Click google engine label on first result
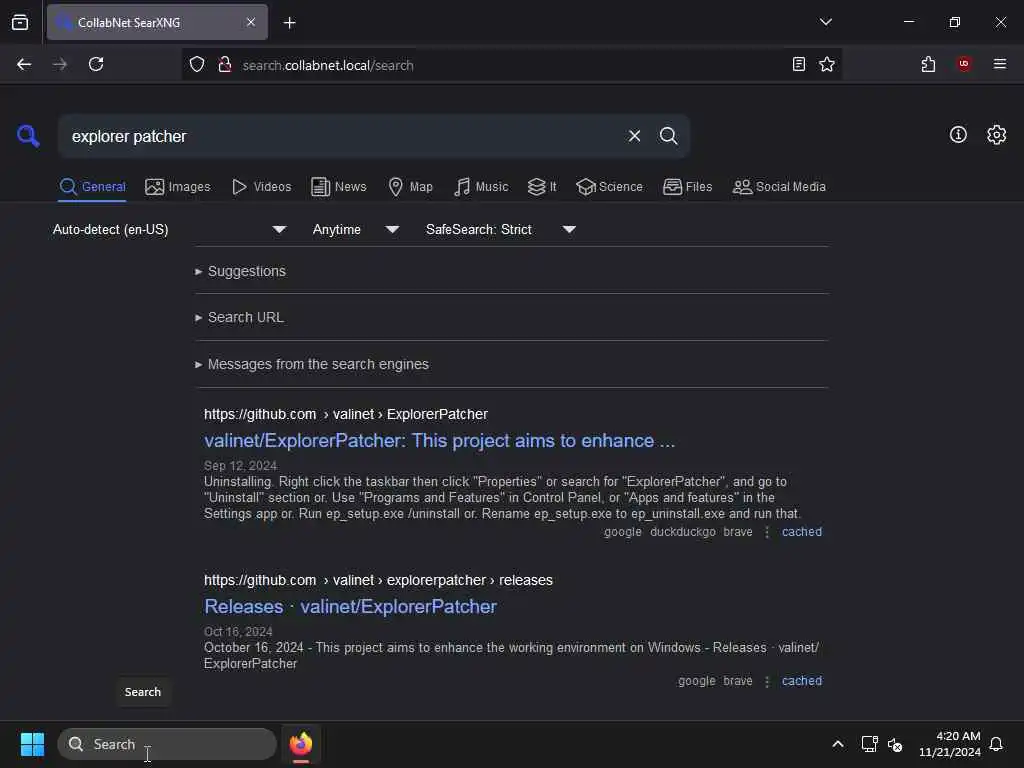Viewport: 1024px width, 768px height. (x=622, y=532)
